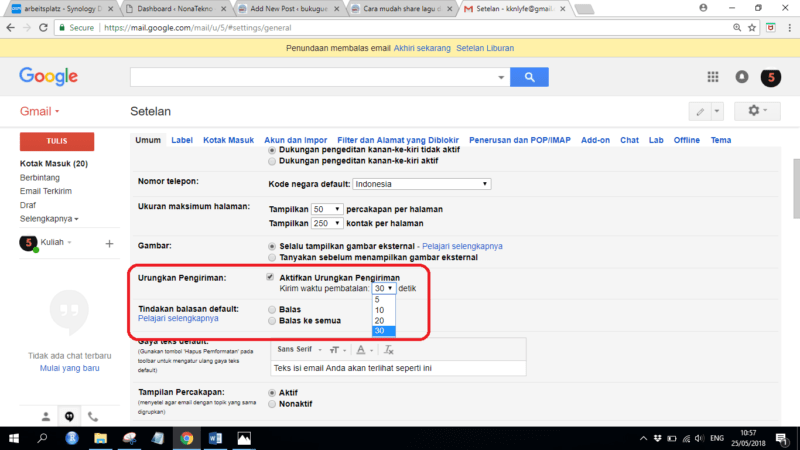Reload the page in Chrome
The image size is (800, 450).
click(x=43, y=28)
